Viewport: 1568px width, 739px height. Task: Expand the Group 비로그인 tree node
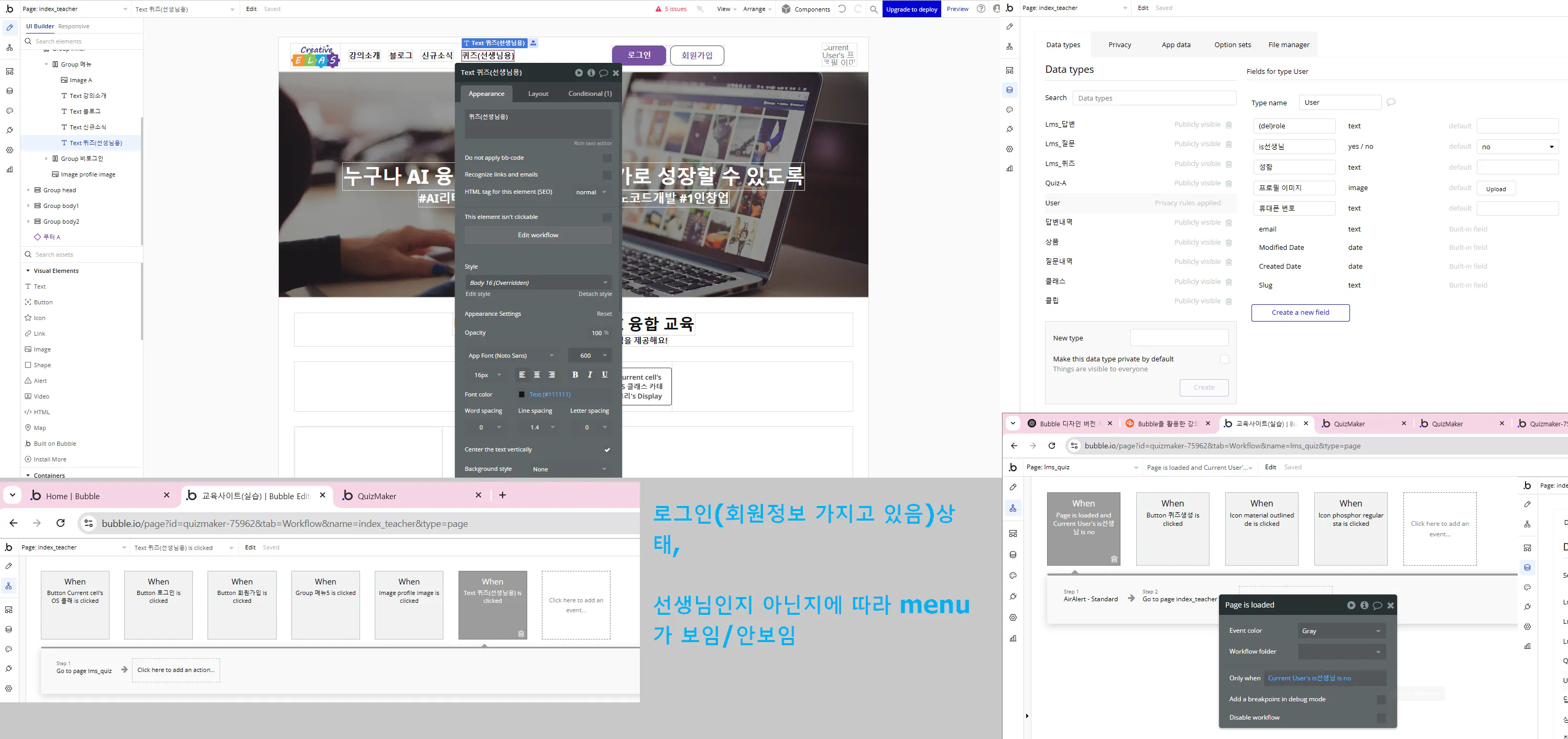pyautogui.click(x=46, y=159)
